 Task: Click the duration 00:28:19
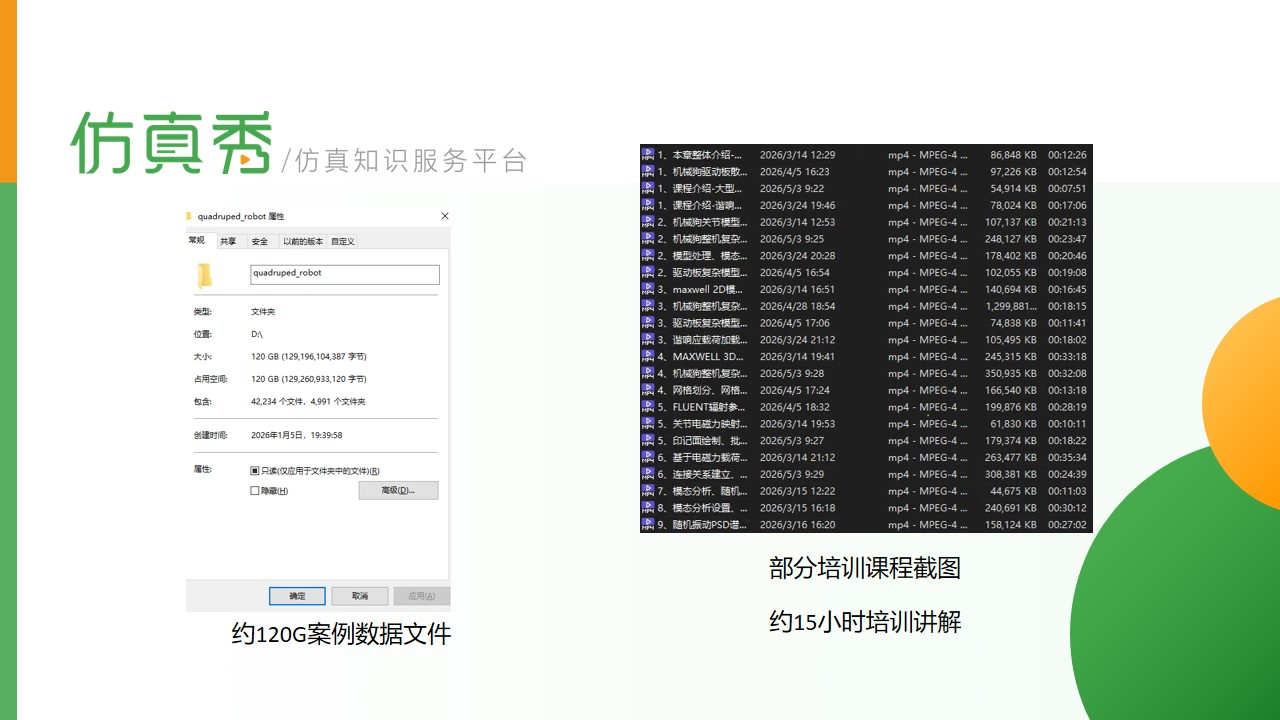tap(1067, 407)
